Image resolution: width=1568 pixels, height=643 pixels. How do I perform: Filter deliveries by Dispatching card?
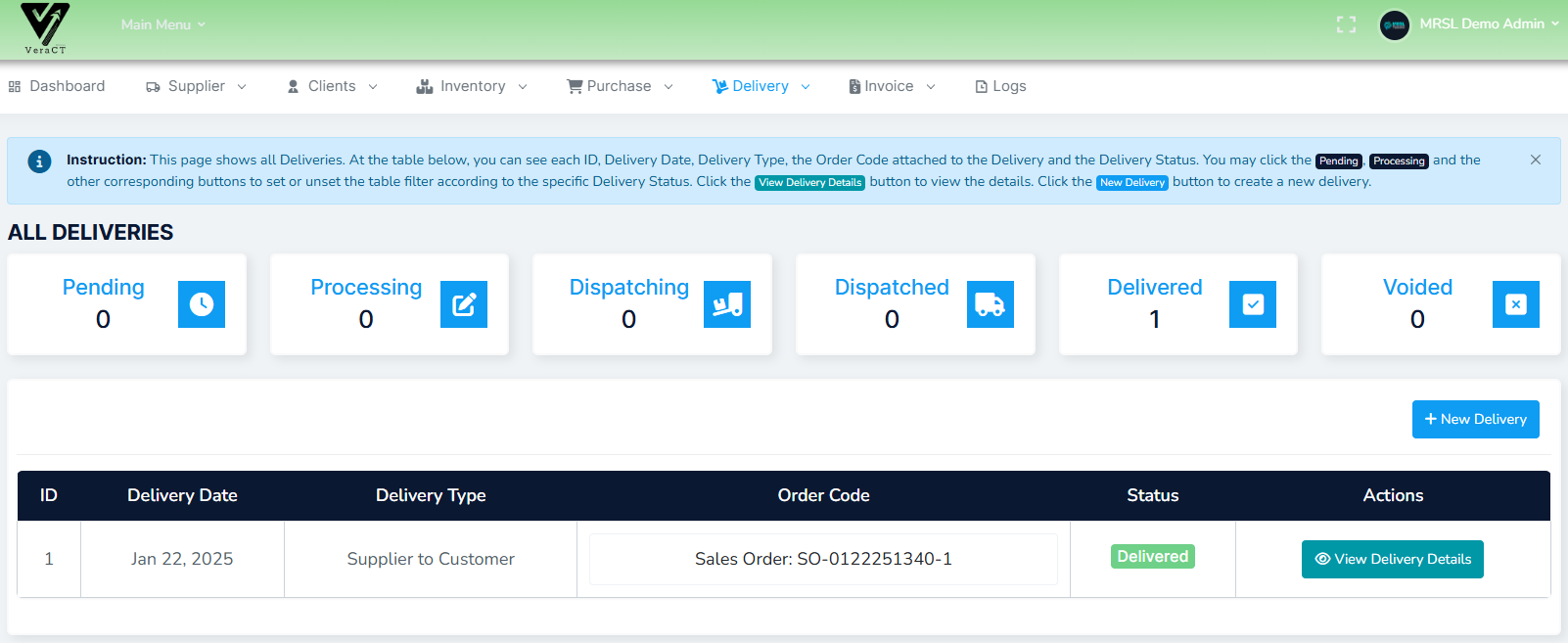click(652, 304)
